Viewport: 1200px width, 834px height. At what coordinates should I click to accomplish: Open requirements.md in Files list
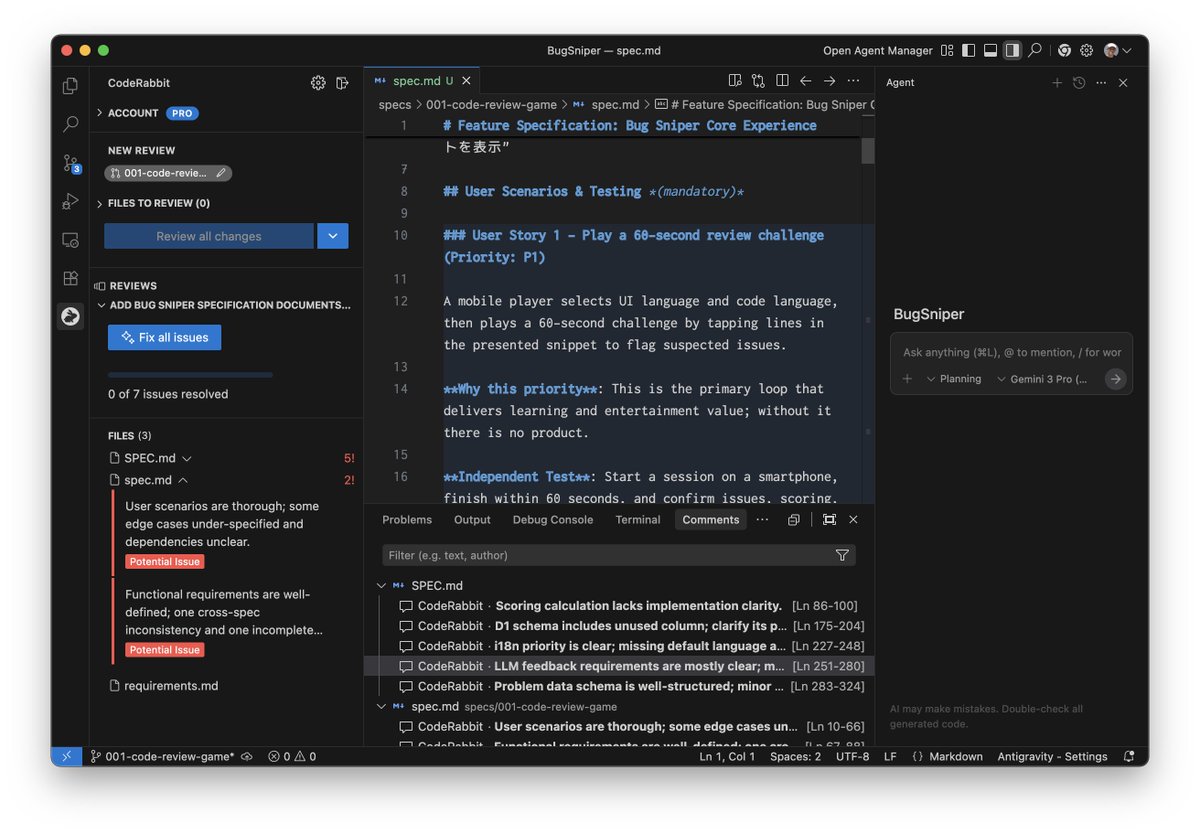pos(171,686)
